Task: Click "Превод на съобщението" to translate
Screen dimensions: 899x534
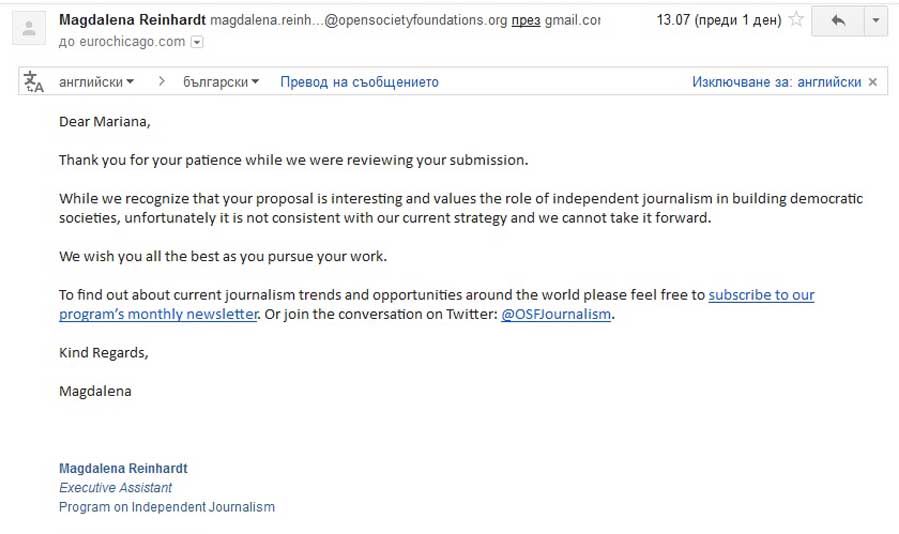Action: click(x=359, y=82)
